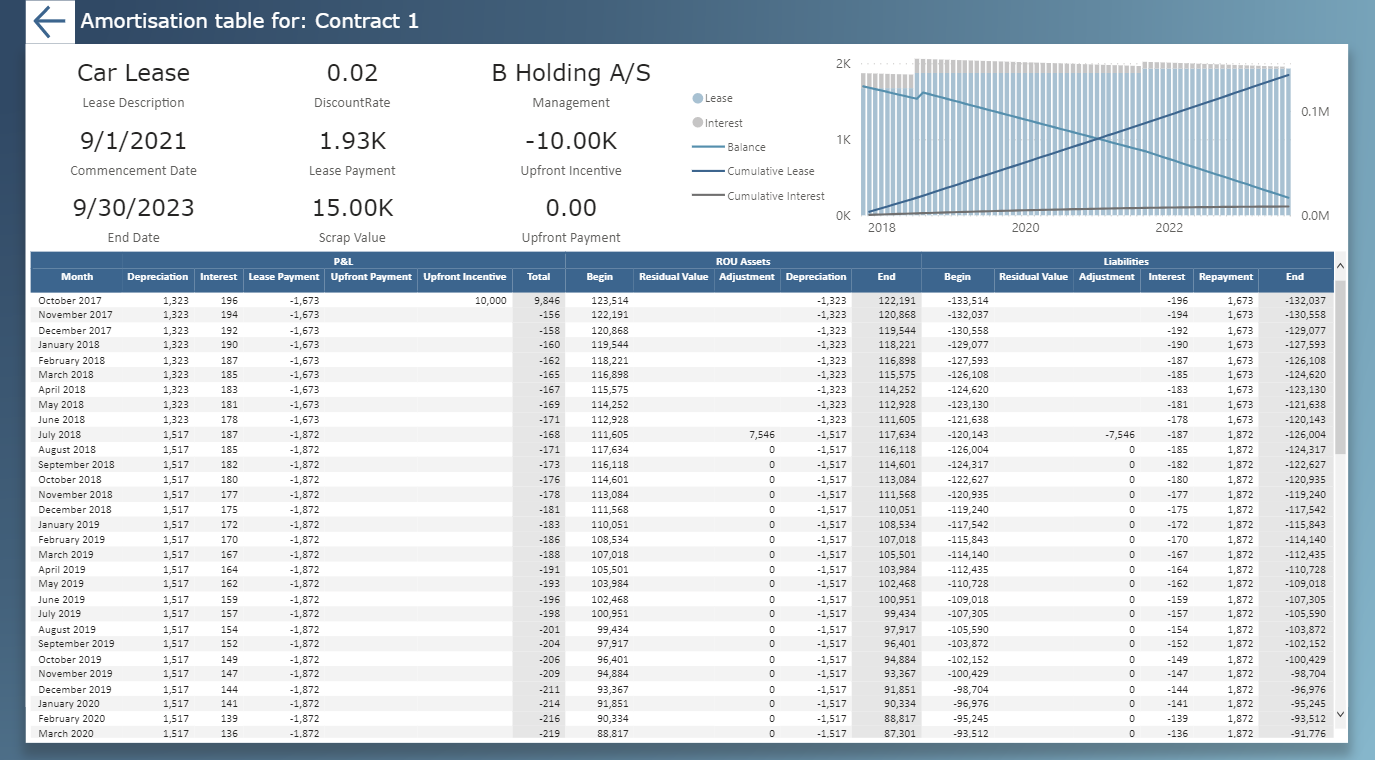This screenshot has width=1375, height=760.
Task: Sort by Lease Payment column header
Action: coord(284,277)
